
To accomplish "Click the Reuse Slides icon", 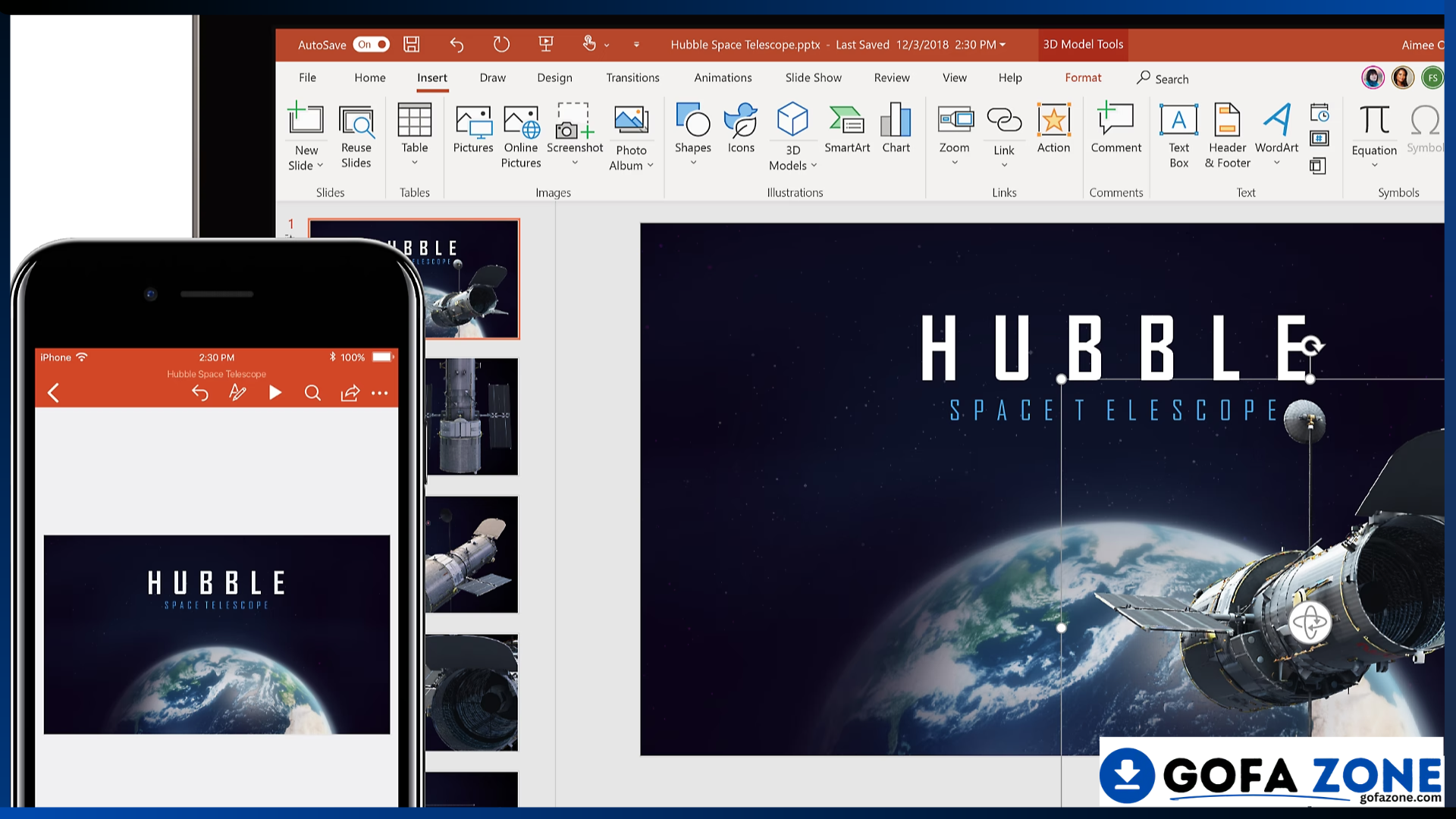I will pos(356,121).
